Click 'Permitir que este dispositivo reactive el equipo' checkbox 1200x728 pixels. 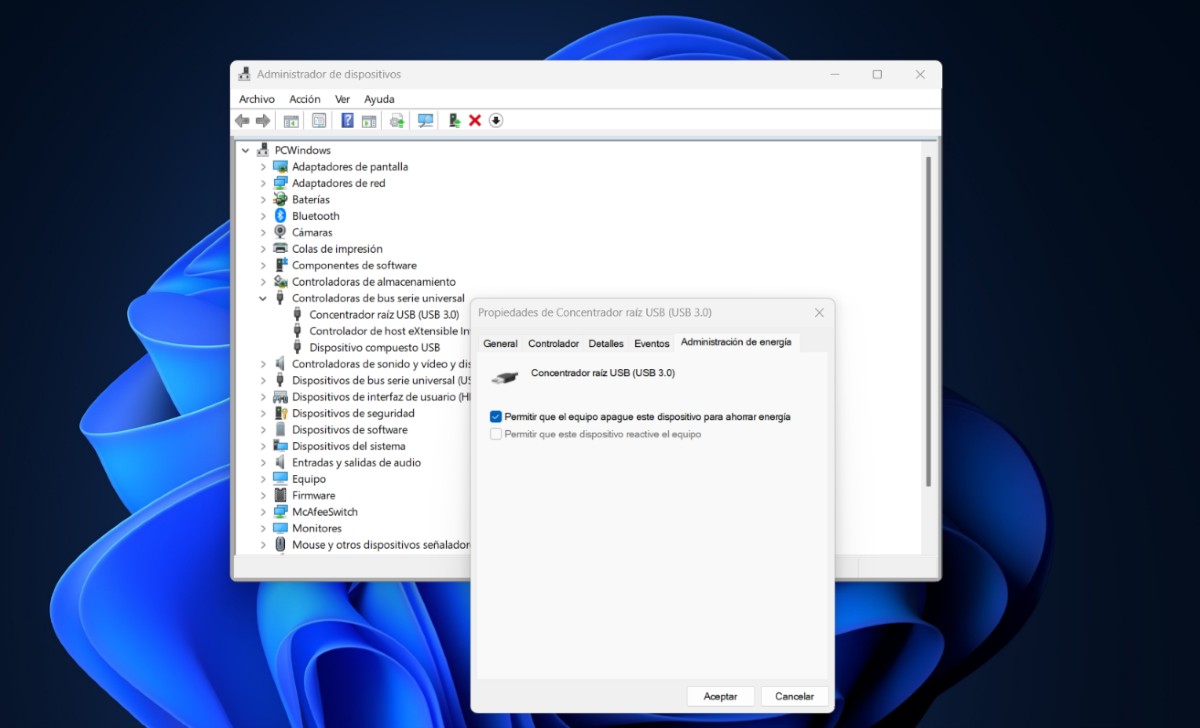(496, 434)
